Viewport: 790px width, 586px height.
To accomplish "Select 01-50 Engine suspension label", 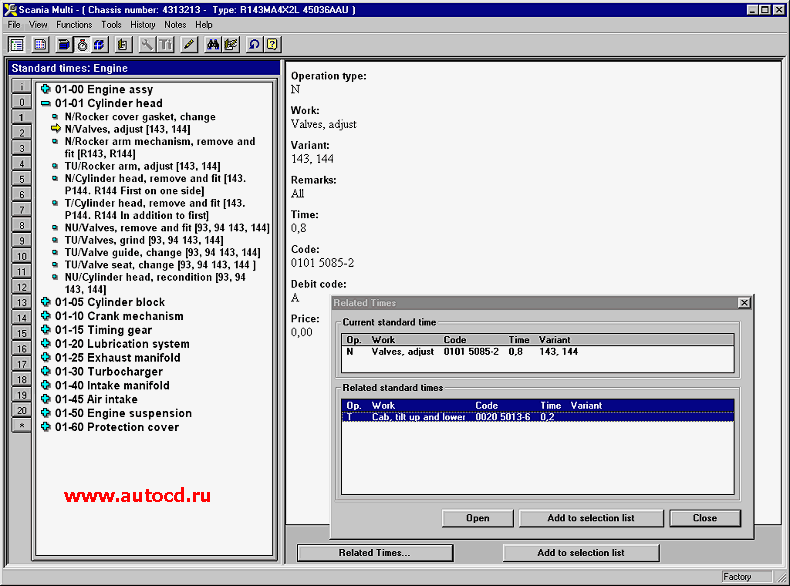I will point(123,413).
